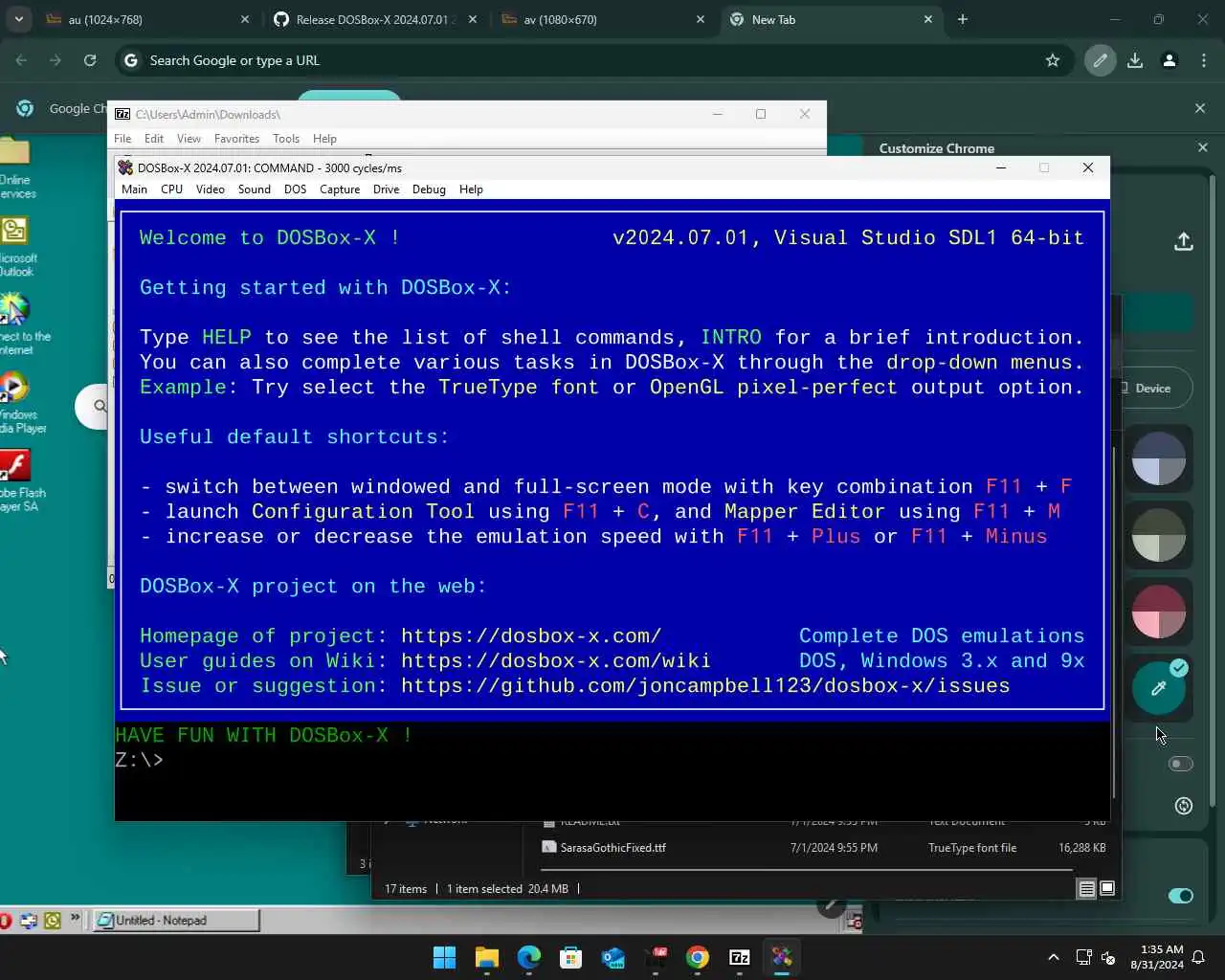
Task: Open DOSBox-X from taskbar
Action: click(x=782, y=957)
